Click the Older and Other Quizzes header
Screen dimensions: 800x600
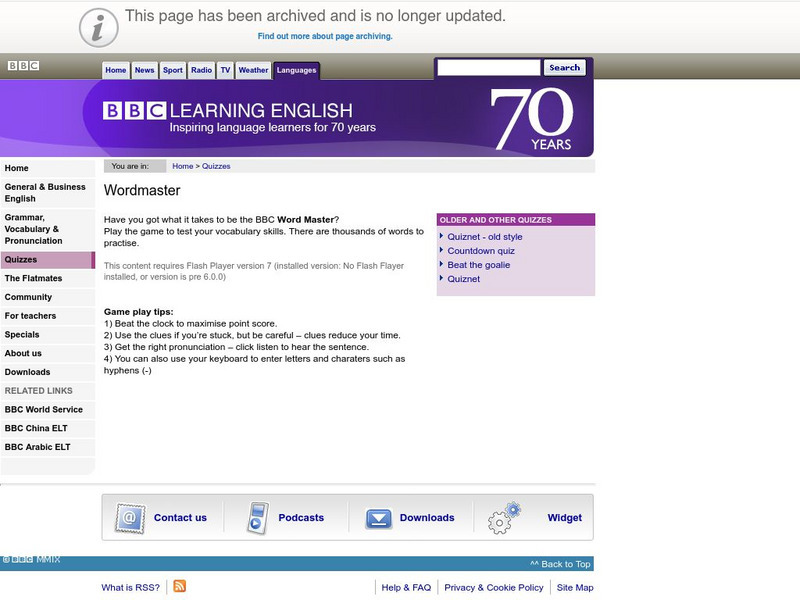point(516,220)
